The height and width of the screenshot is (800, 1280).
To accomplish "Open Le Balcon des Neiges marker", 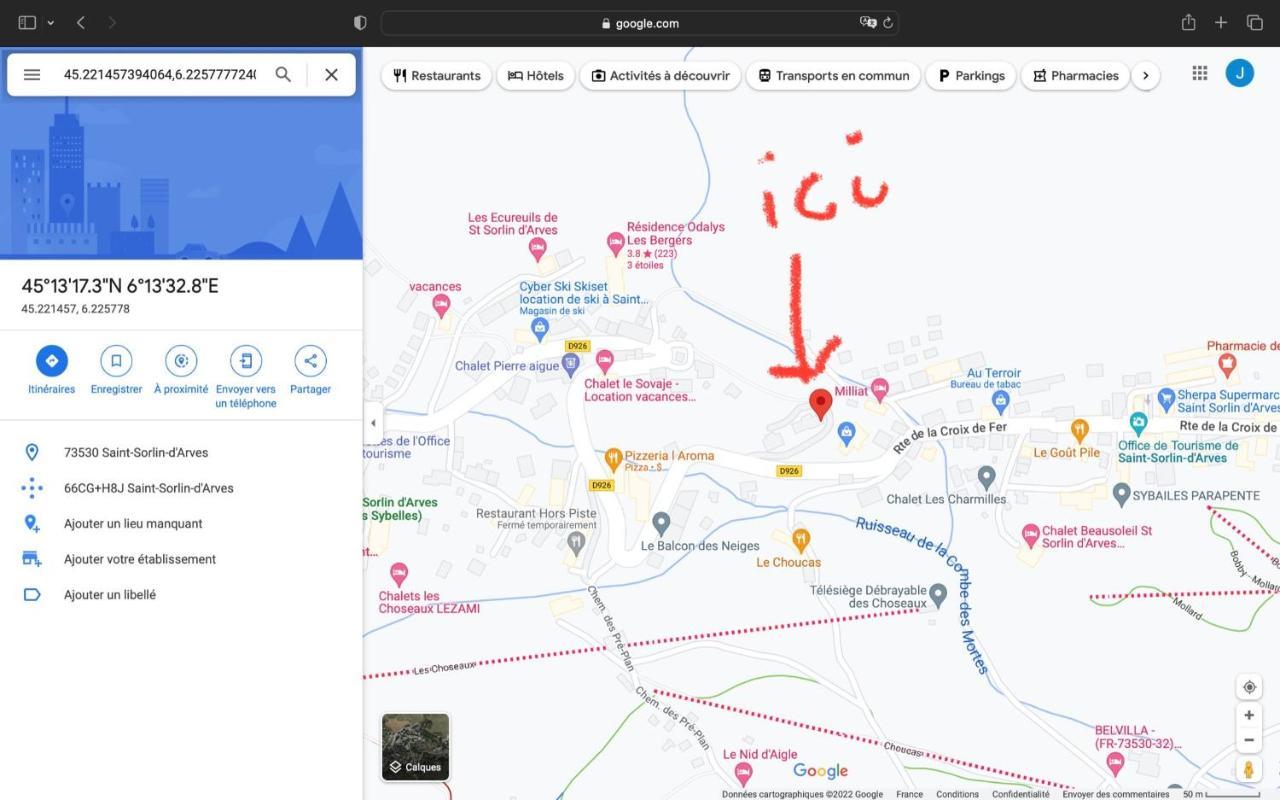I will click(661, 523).
